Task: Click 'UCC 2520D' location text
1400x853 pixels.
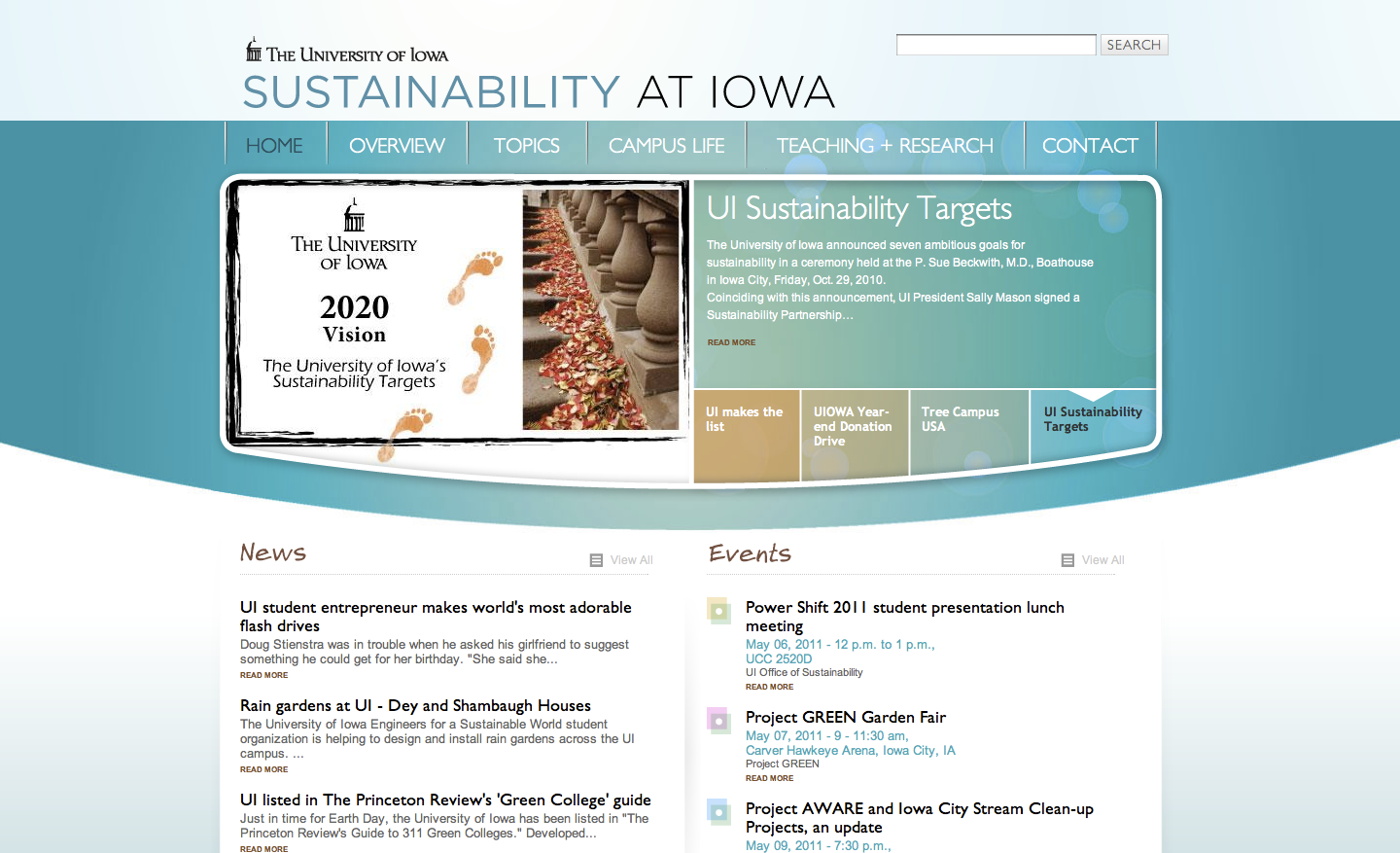Action: click(779, 658)
